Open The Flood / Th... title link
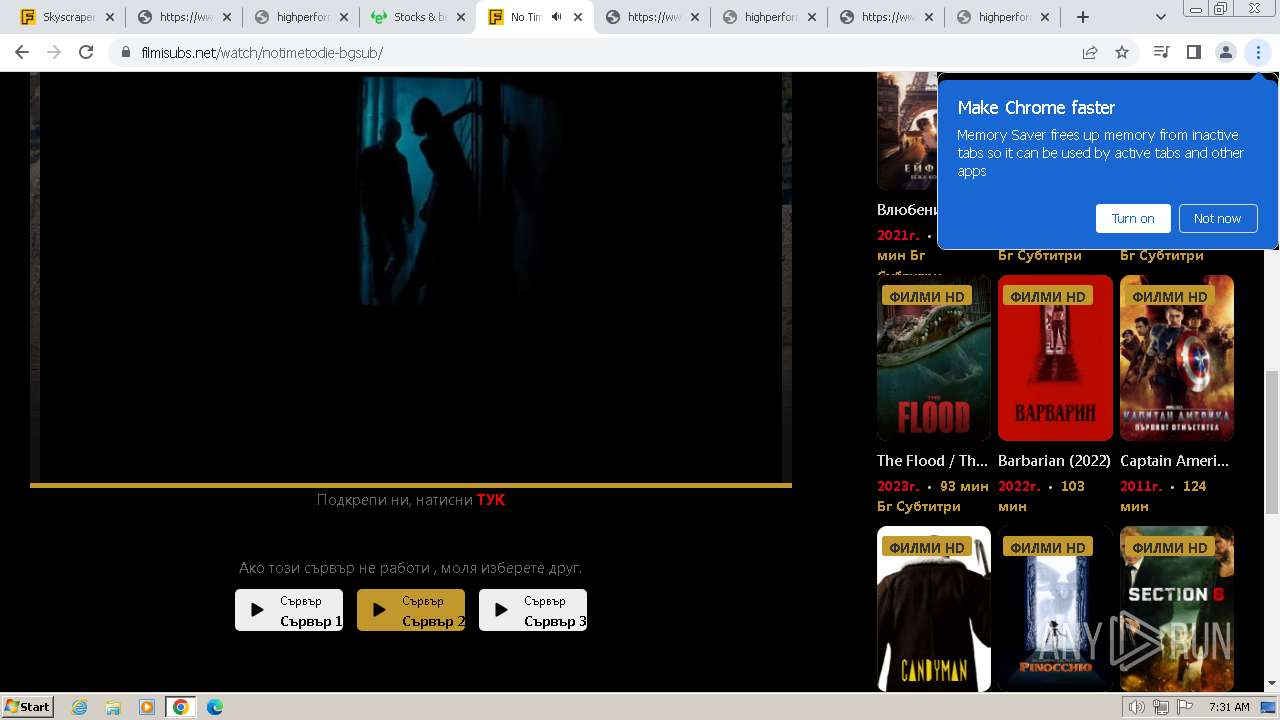 click(x=932, y=461)
